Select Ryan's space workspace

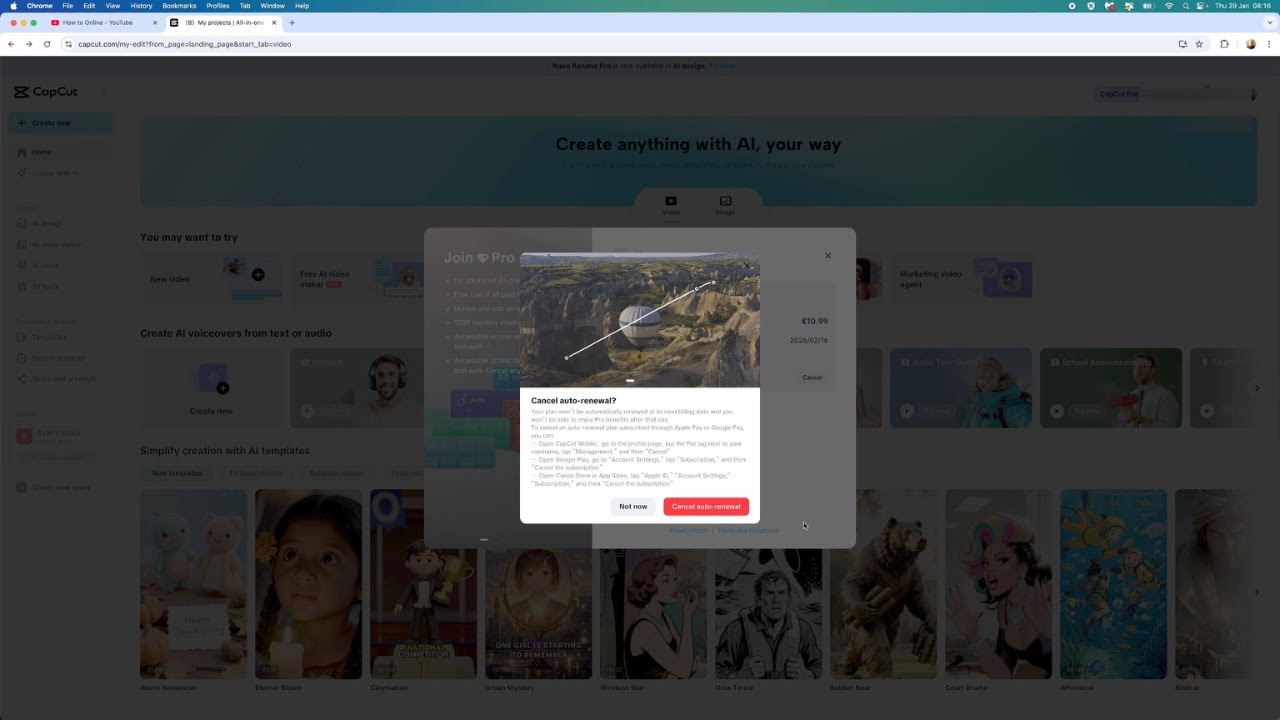pyautogui.click(x=60, y=436)
